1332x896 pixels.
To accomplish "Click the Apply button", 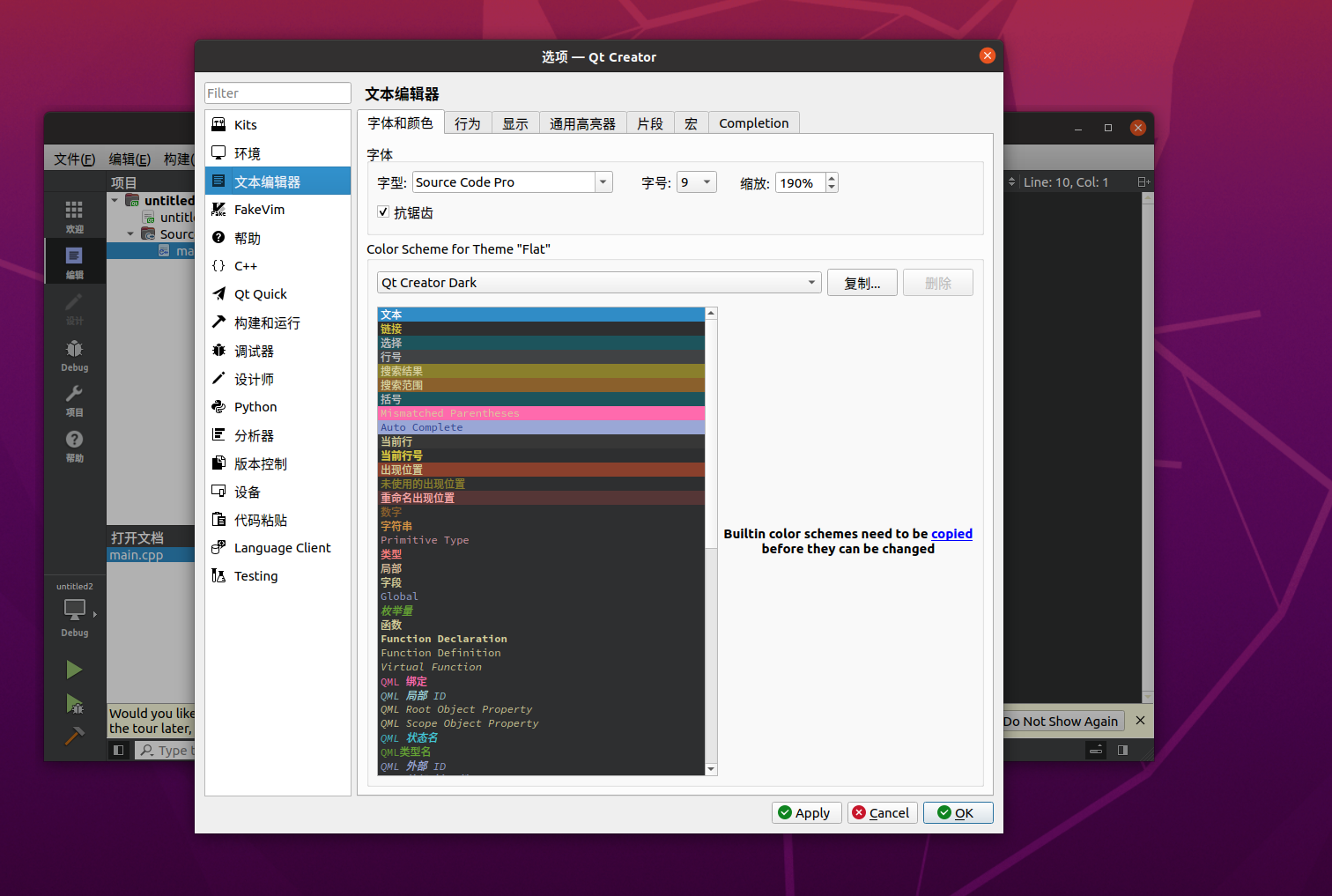I will click(807, 813).
